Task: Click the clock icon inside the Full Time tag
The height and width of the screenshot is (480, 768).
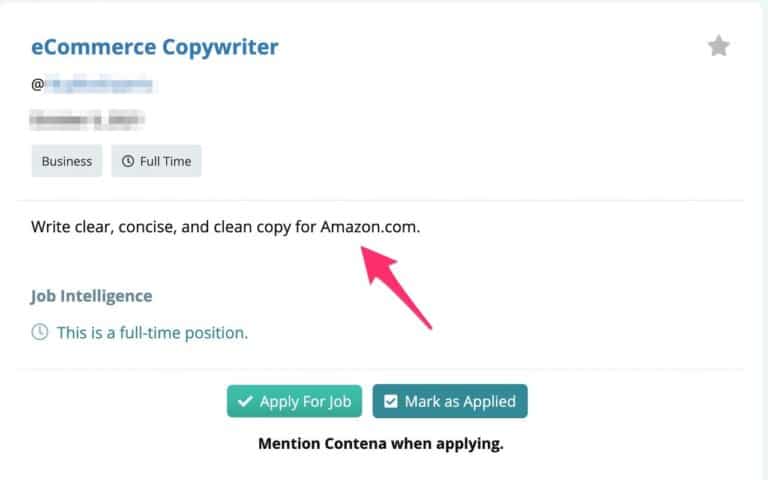Action: click(128, 161)
